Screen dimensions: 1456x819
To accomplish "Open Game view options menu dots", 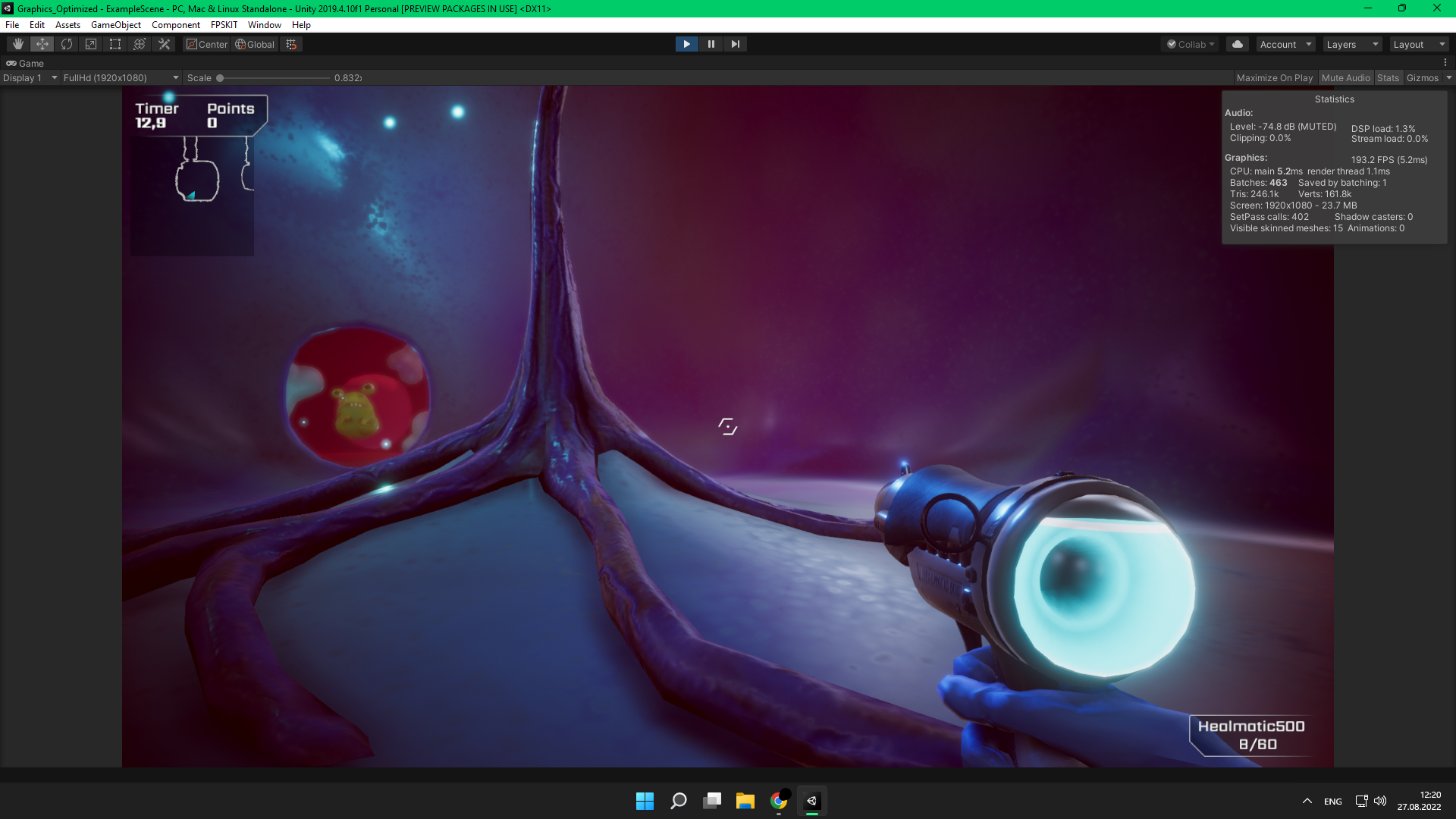I will coord(1445,63).
